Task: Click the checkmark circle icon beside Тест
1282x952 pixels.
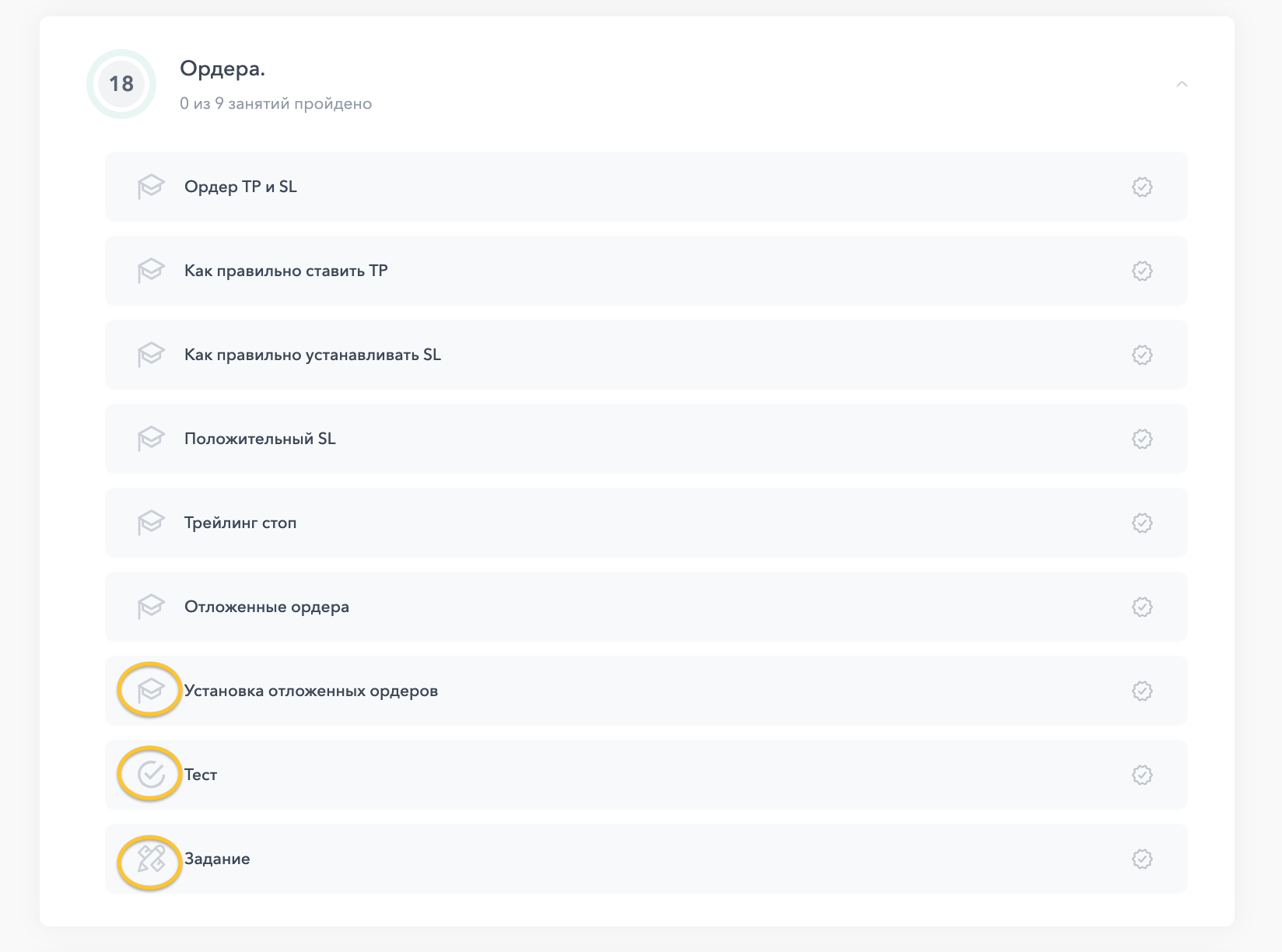Action: click(x=150, y=774)
